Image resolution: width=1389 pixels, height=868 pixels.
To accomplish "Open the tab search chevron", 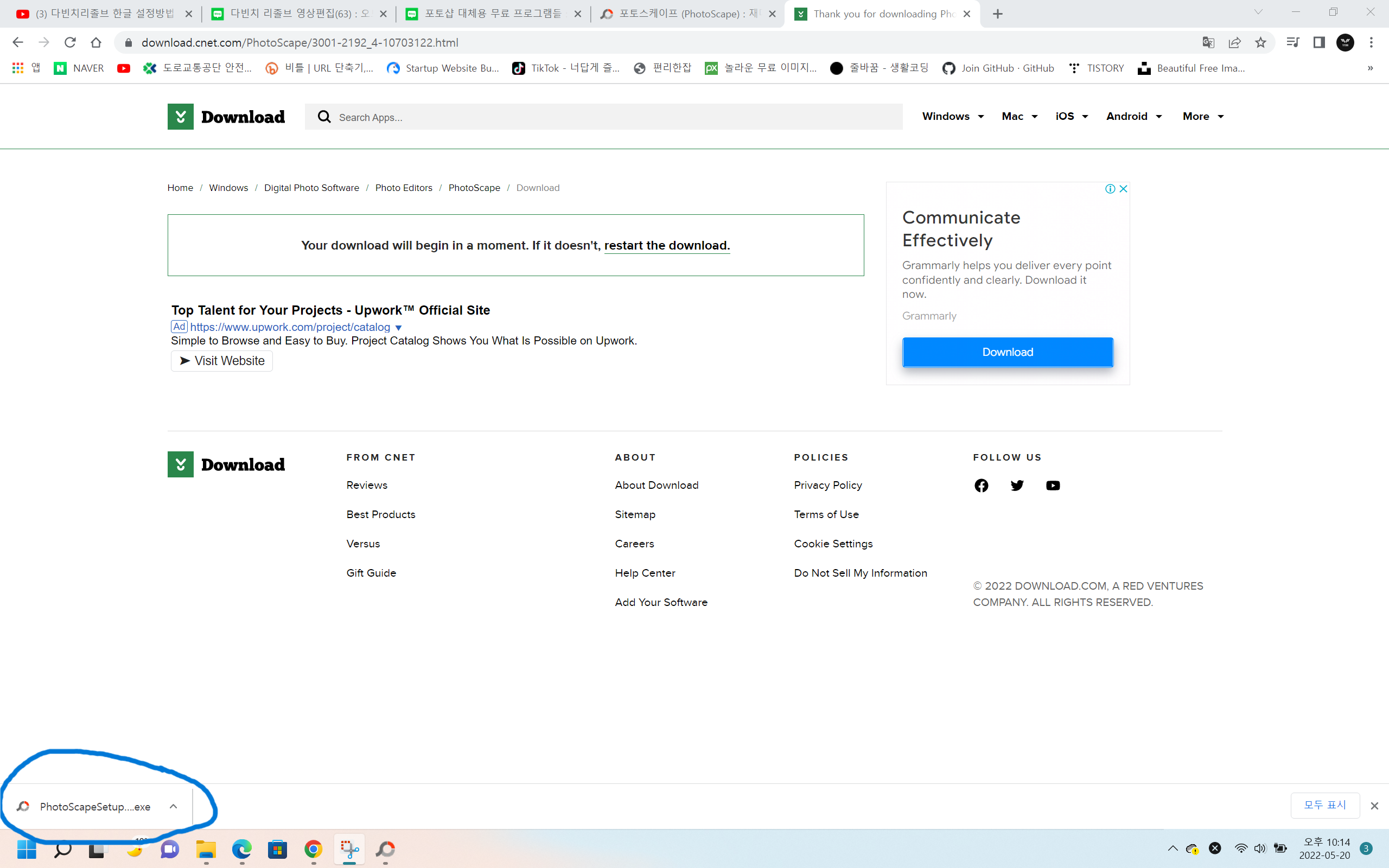I will (1258, 12).
